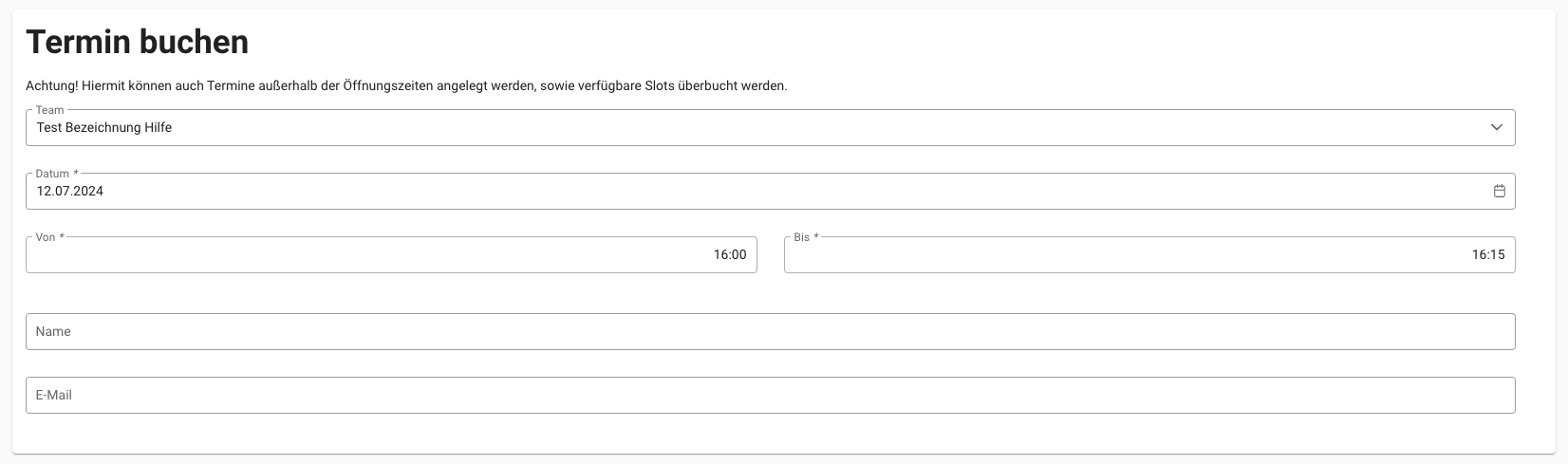Click the 'Termin buchen' heading
Screen dimensions: 1568x464
click(138, 42)
